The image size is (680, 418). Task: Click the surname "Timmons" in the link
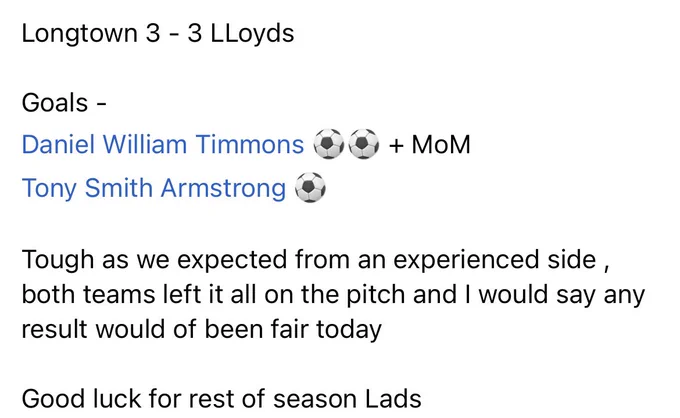[250, 144]
